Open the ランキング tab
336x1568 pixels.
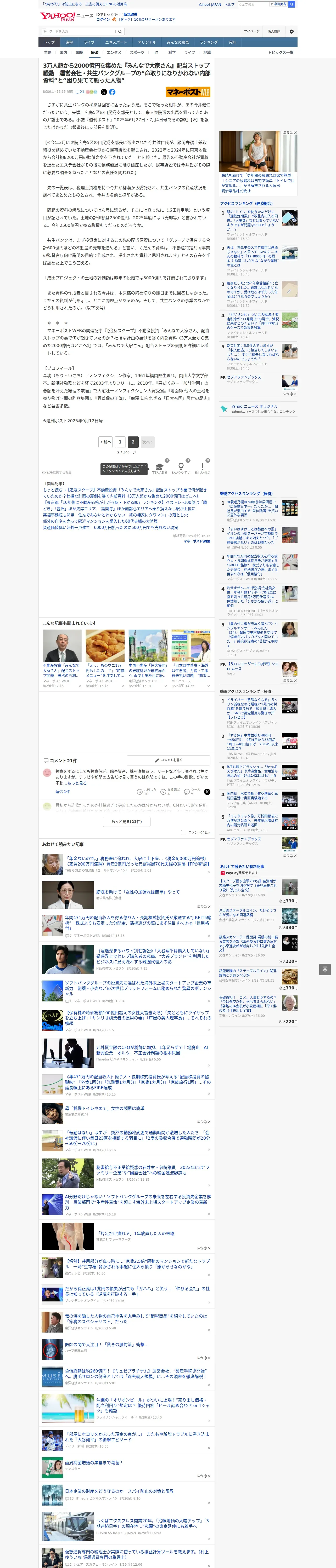[x=209, y=43]
